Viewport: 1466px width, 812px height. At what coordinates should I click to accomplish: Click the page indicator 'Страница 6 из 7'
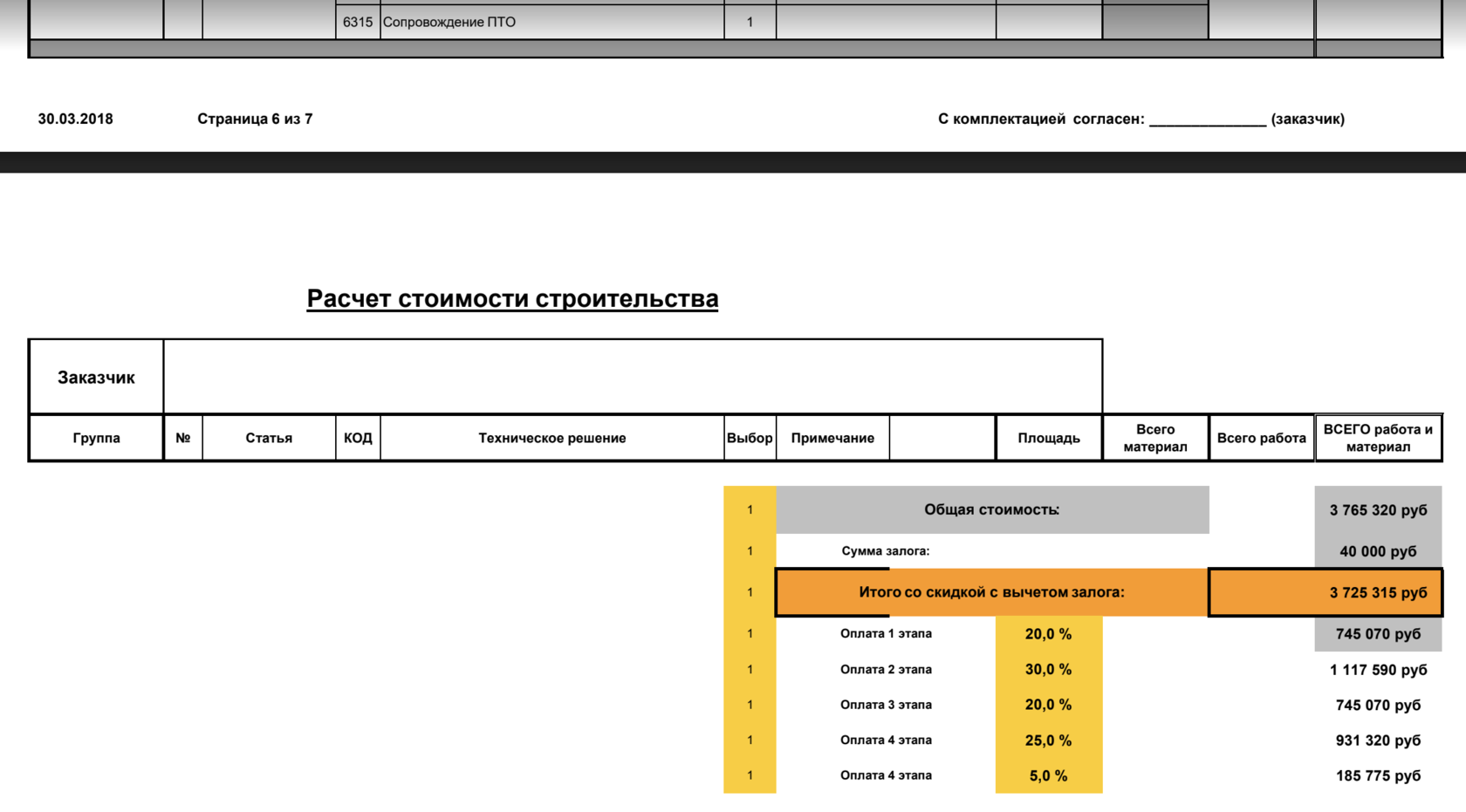pyautogui.click(x=255, y=119)
